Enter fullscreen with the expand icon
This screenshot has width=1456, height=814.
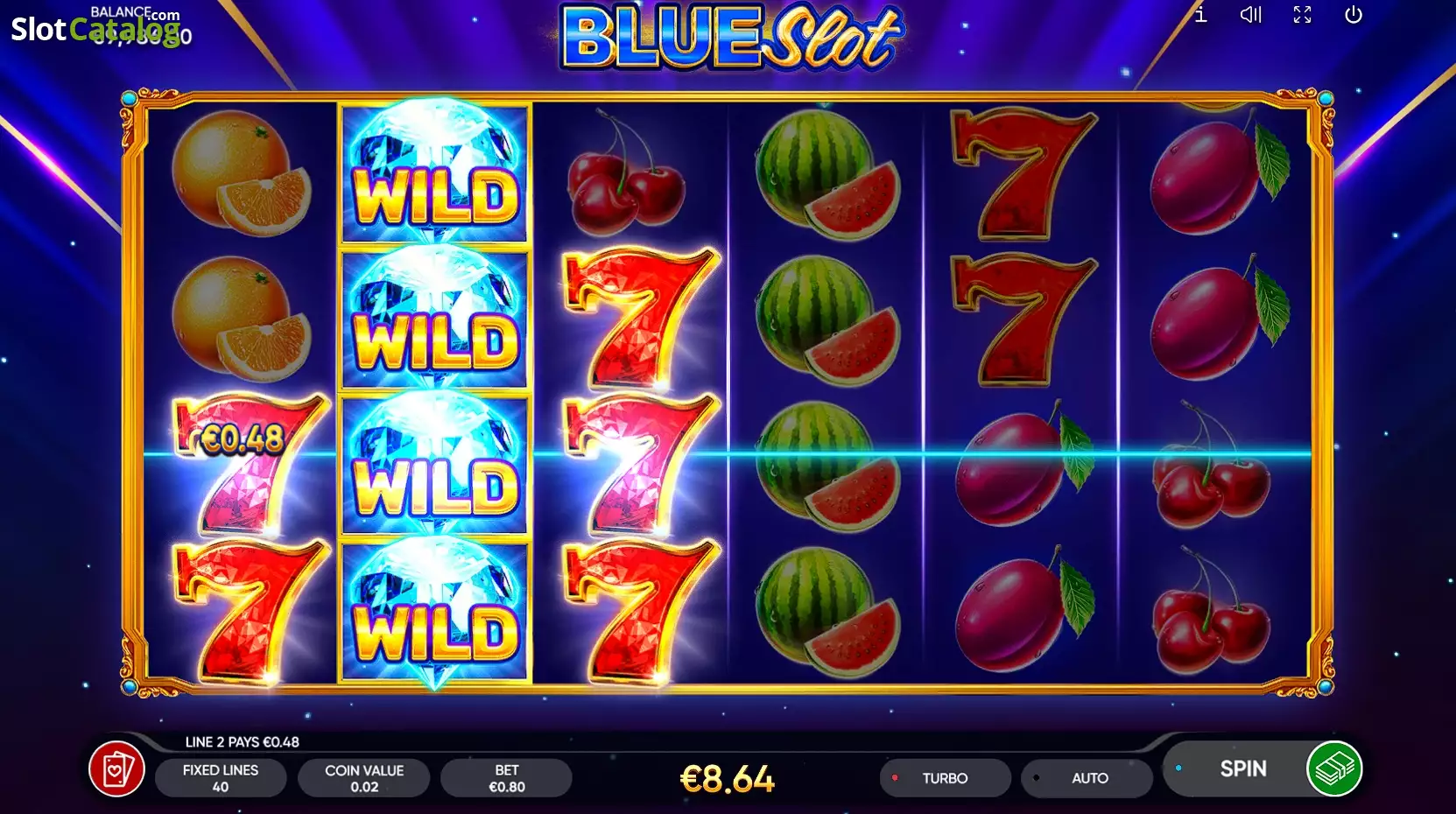point(1302,15)
